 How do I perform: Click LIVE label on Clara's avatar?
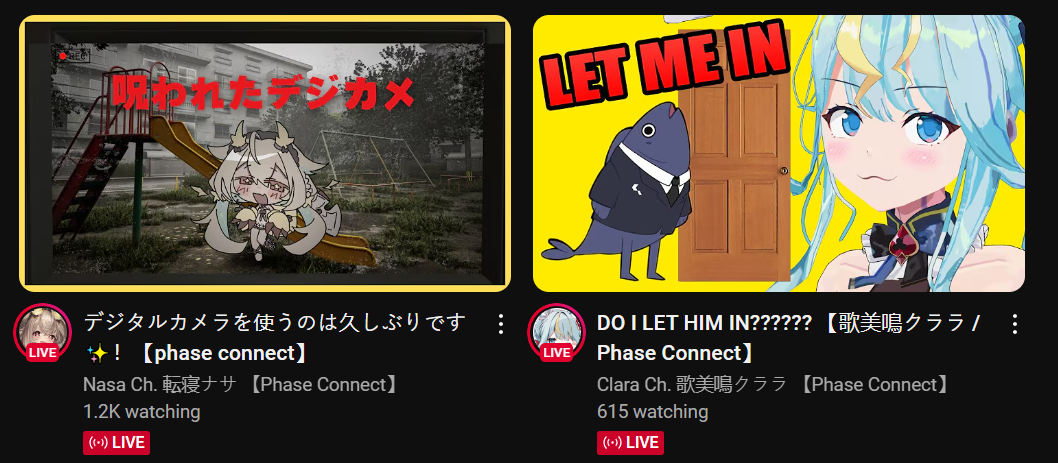[557, 352]
